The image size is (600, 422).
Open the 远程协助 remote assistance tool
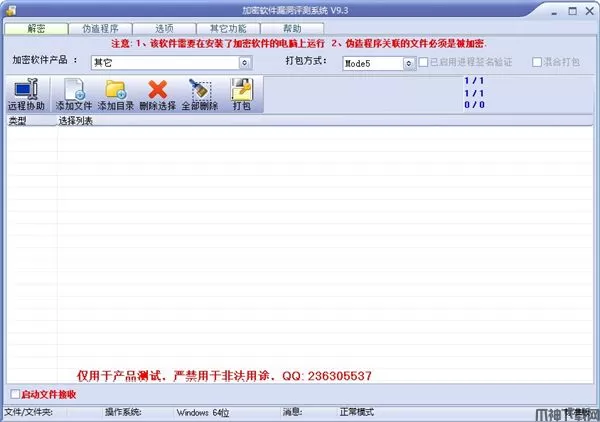(x=26, y=95)
